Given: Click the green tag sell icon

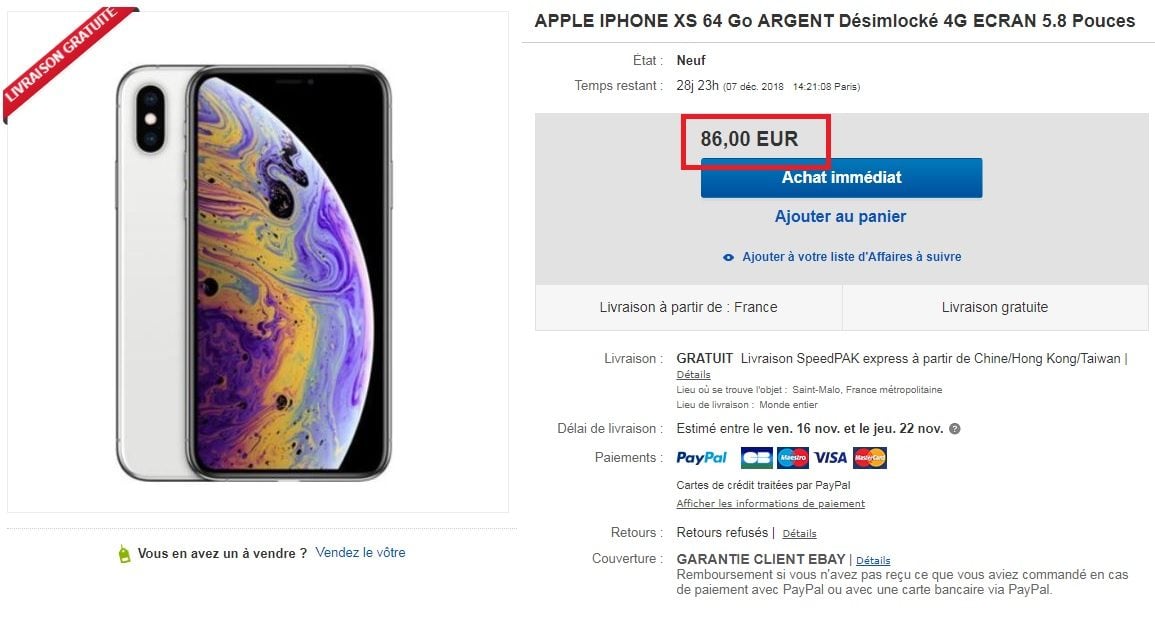Looking at the screenshot, I should [124, 553].
